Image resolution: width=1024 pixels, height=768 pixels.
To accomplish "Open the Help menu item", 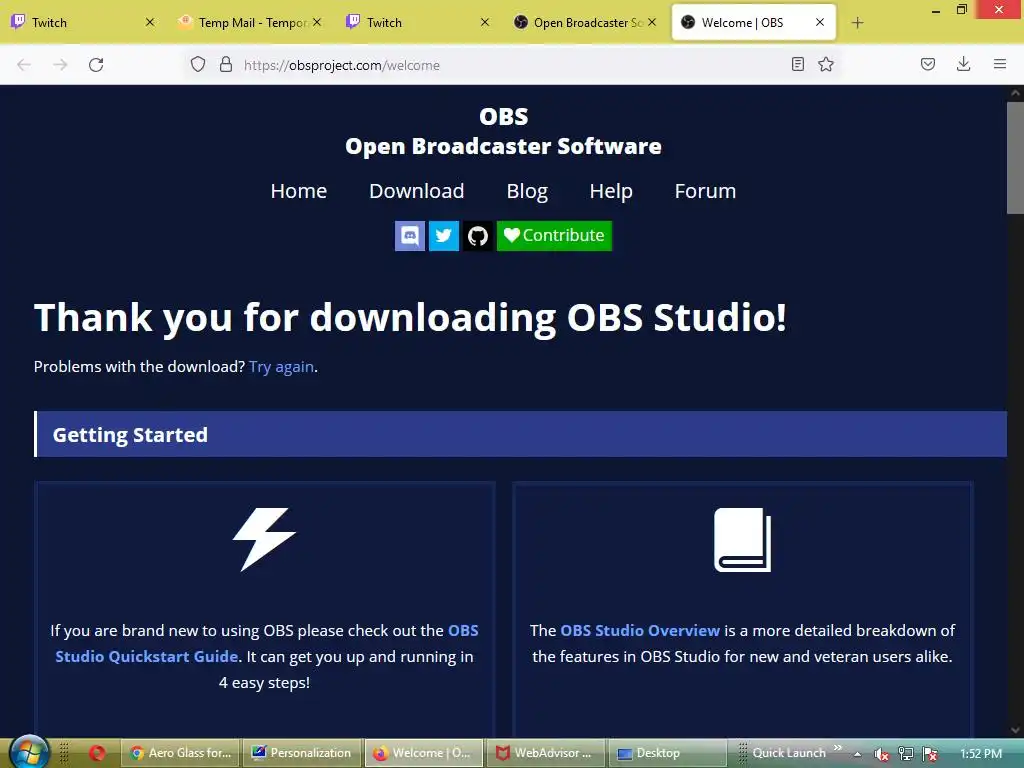I will pos(611,191).
